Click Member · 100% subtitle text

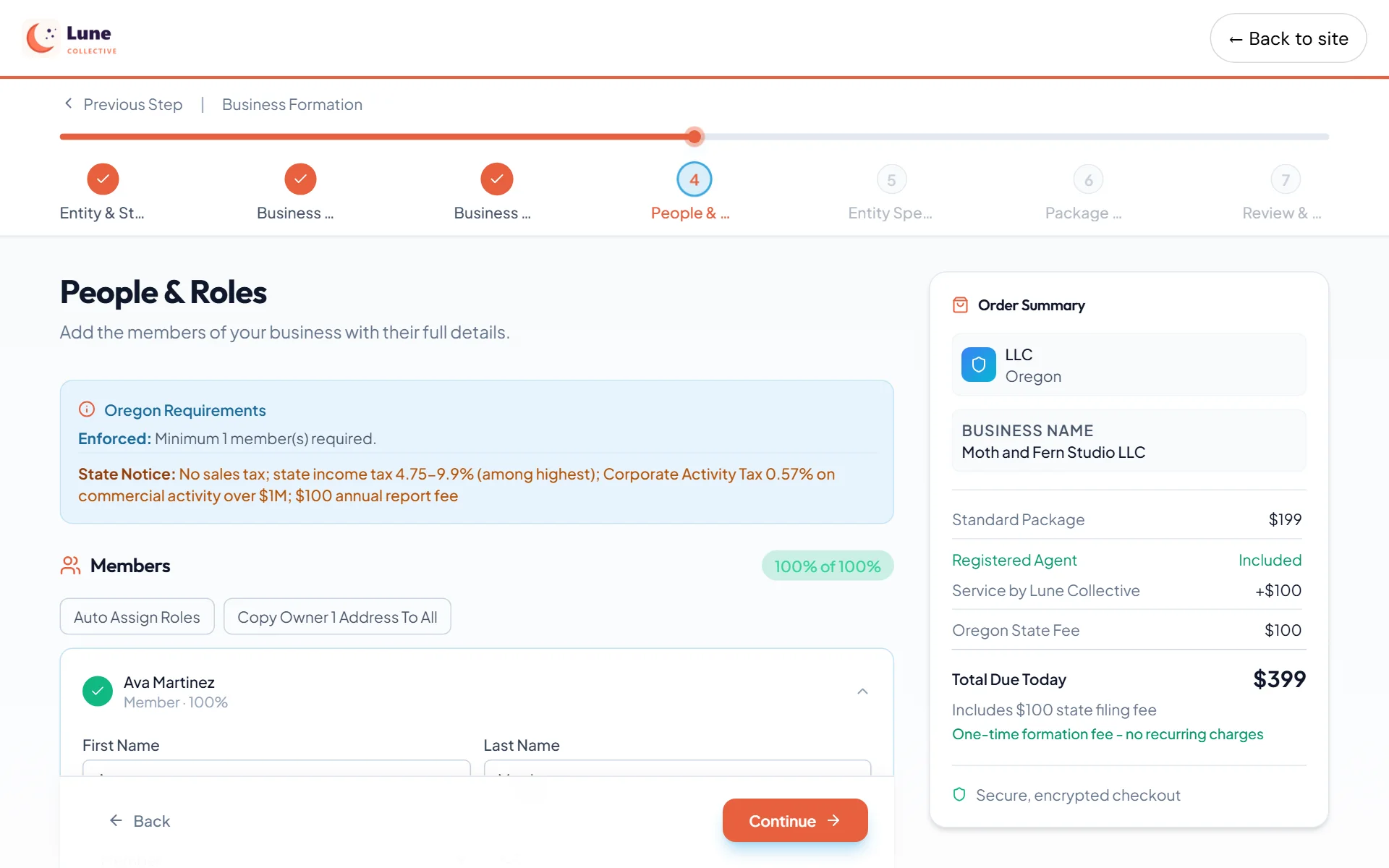175,702
